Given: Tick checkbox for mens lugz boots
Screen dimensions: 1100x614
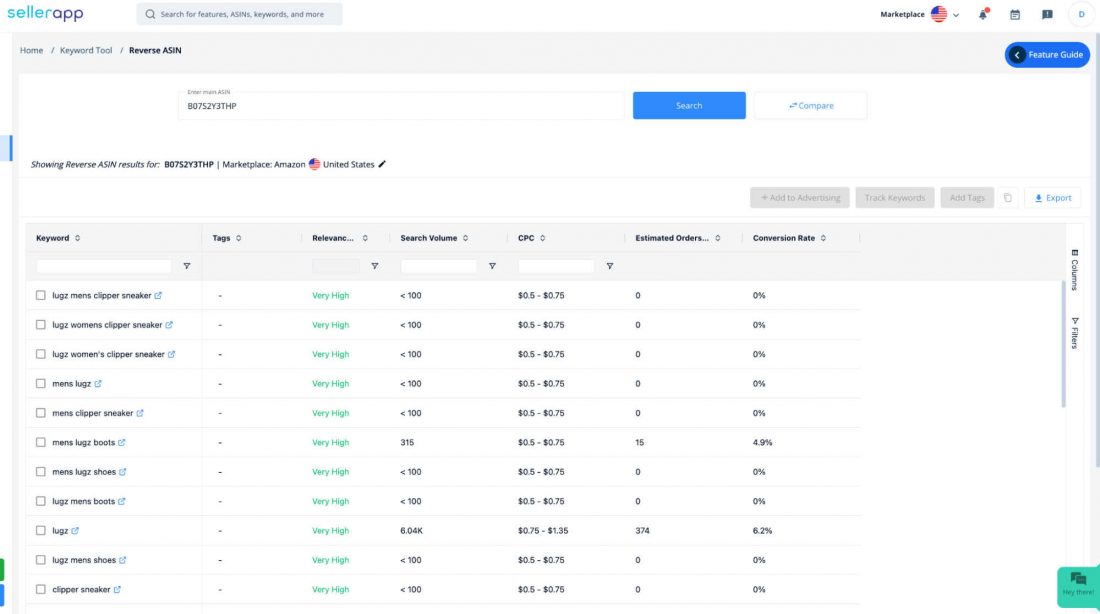Looking at the screenshot, I should [41, 443].
